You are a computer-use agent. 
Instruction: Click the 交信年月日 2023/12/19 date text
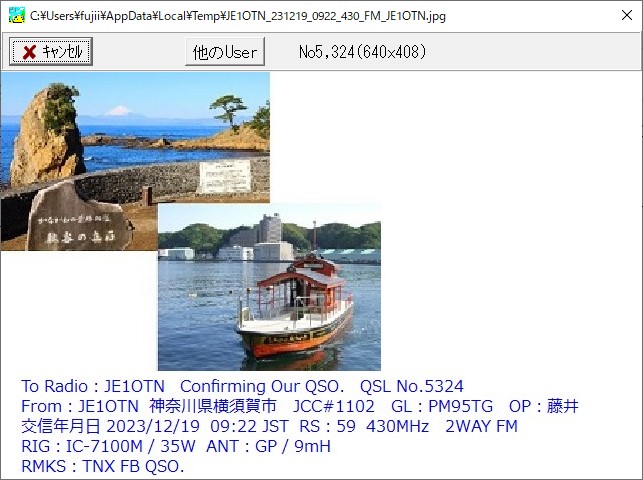click(110, 426)
